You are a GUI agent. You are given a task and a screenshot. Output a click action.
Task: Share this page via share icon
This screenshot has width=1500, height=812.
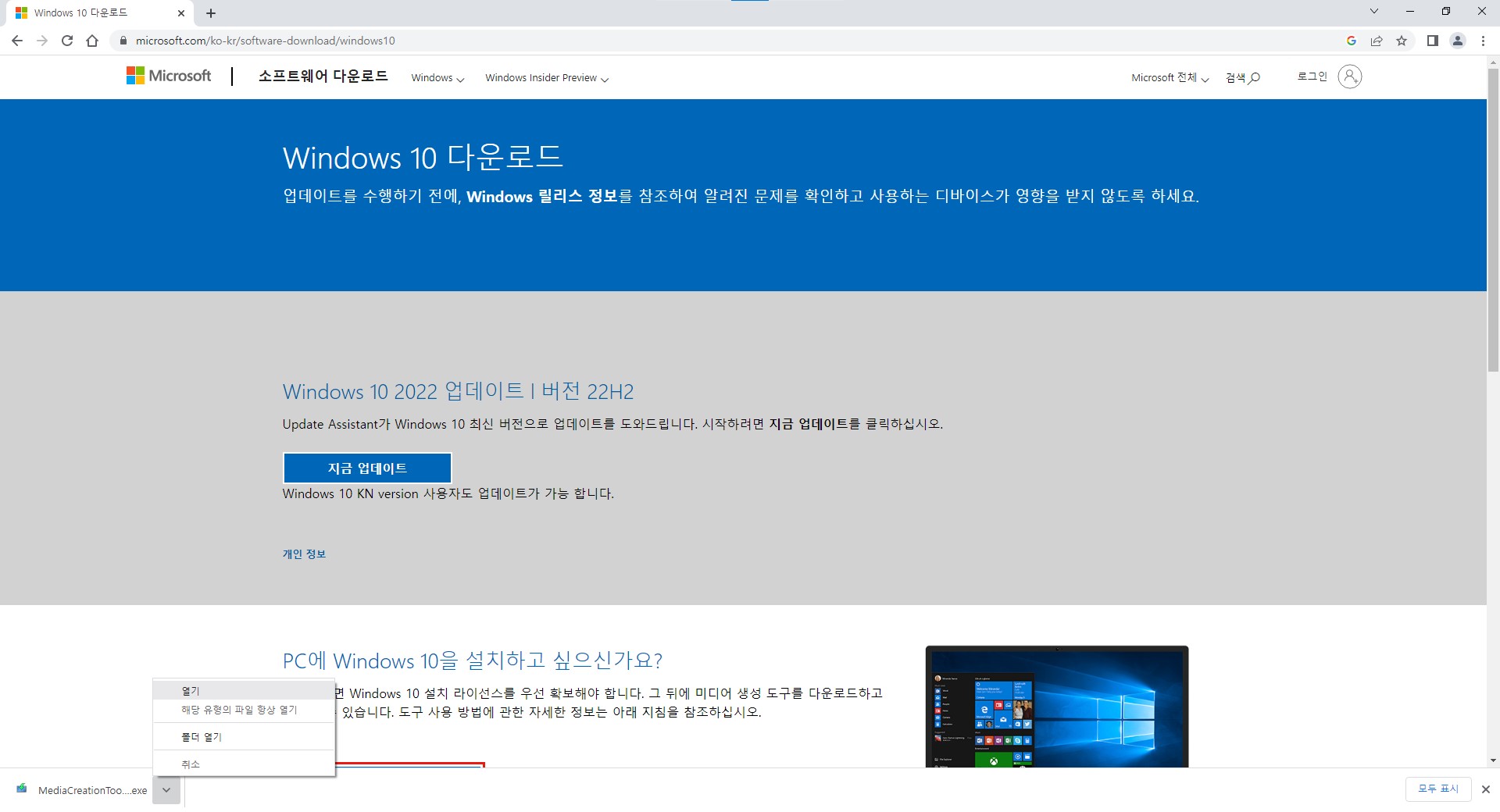[1377, 41]
